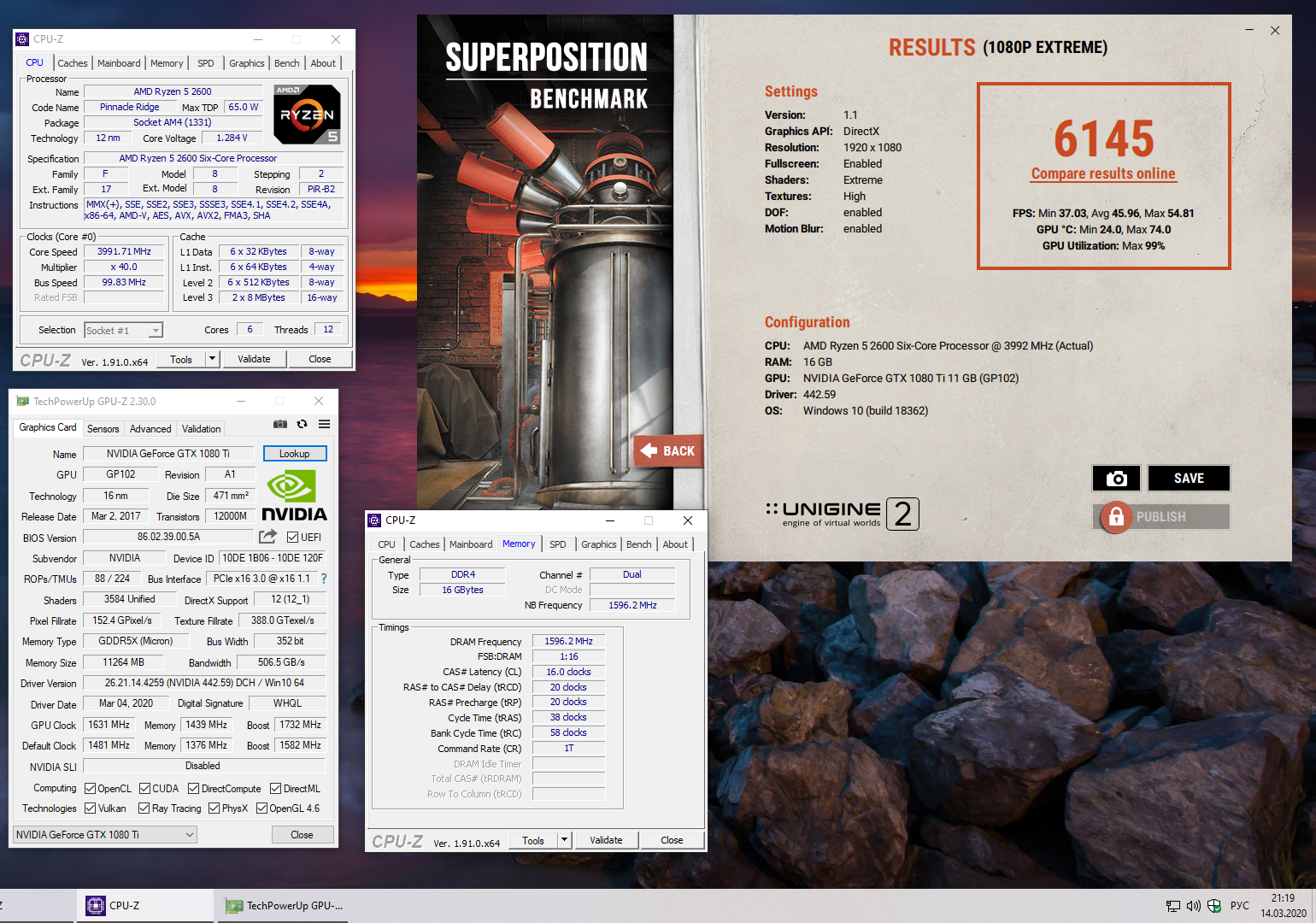Click Compare results online link
1316x923 pixels.
point(1103,173)
